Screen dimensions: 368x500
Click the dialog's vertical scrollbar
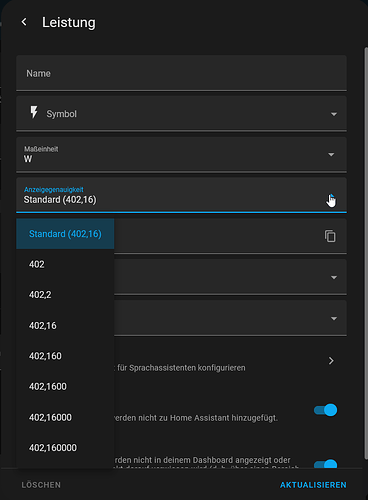pos(366,253)
